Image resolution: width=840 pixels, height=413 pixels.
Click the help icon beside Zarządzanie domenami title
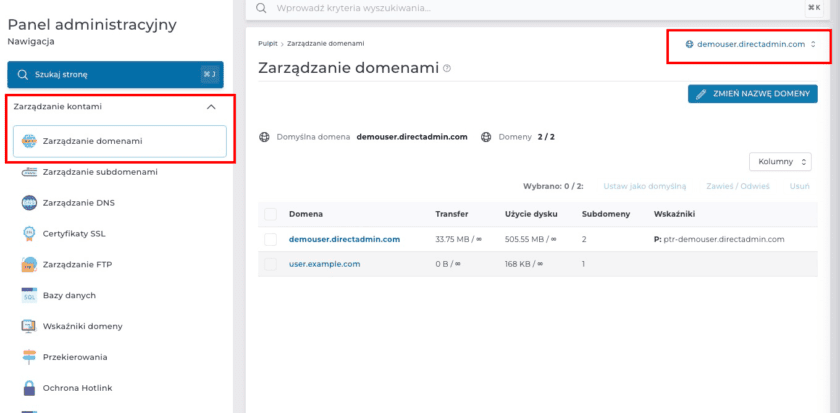(447, 69)
